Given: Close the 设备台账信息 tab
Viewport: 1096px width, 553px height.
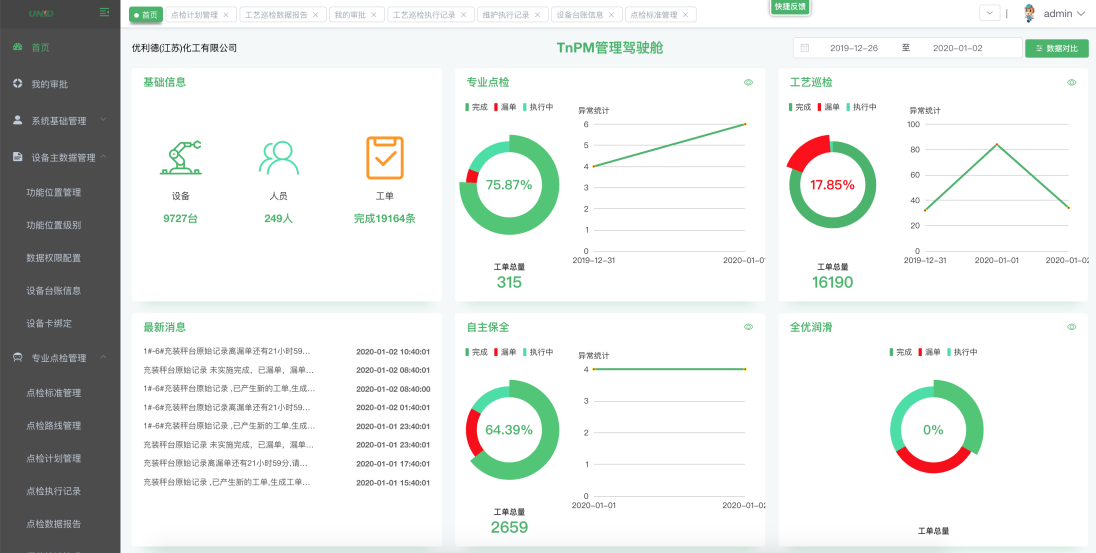Looking at the screenshot, I should tap(614, 15).
